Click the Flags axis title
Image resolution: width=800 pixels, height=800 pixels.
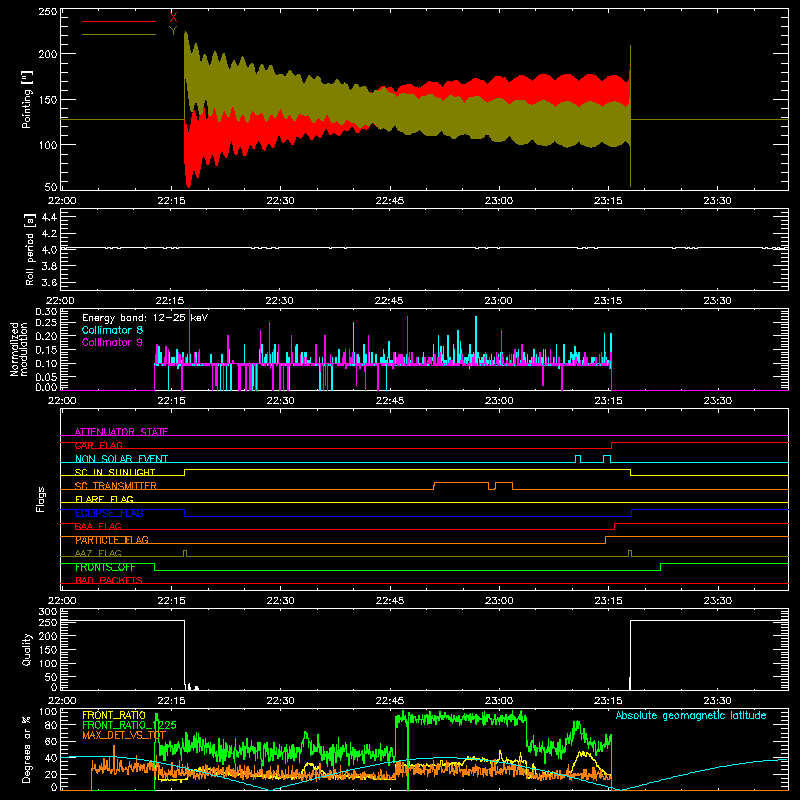(40, 499)
